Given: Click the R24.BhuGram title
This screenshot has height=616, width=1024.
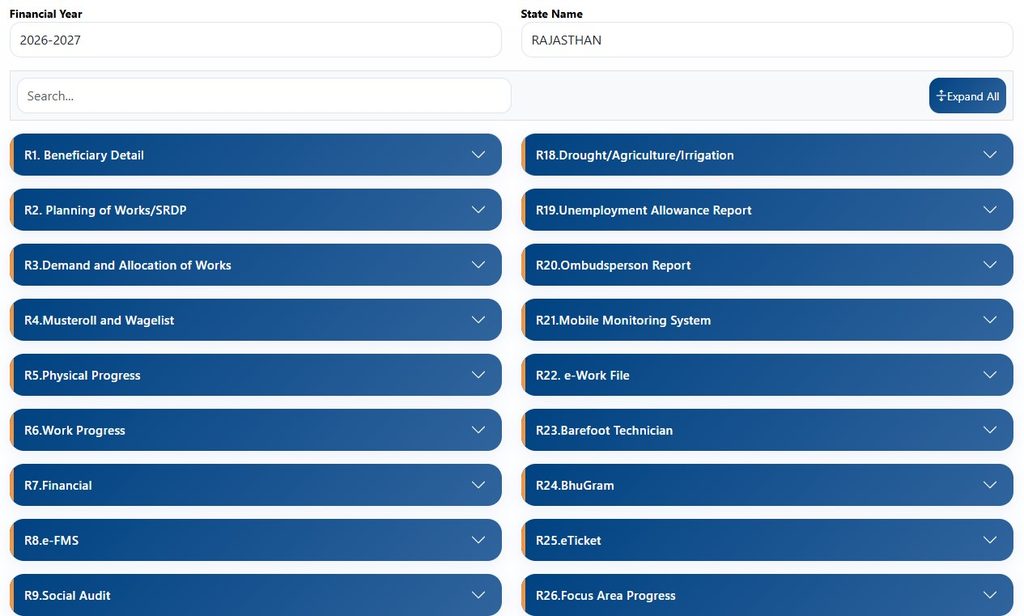Looking at the screenshot, I should pyautogui.click(x=575, y=485).
